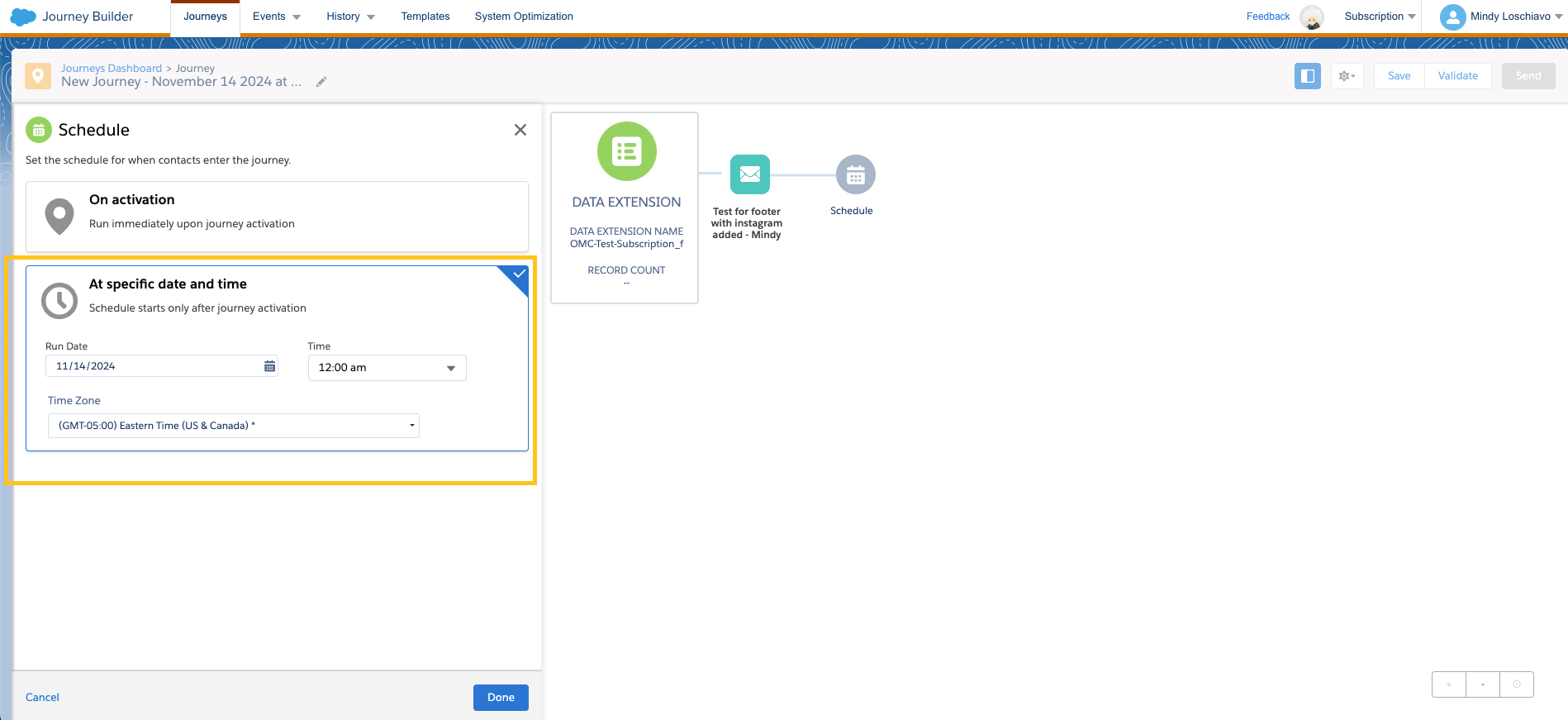This screenshot has width=1568, height=720.
Task: Select At specific date and time option
Action: click(277, 296)
